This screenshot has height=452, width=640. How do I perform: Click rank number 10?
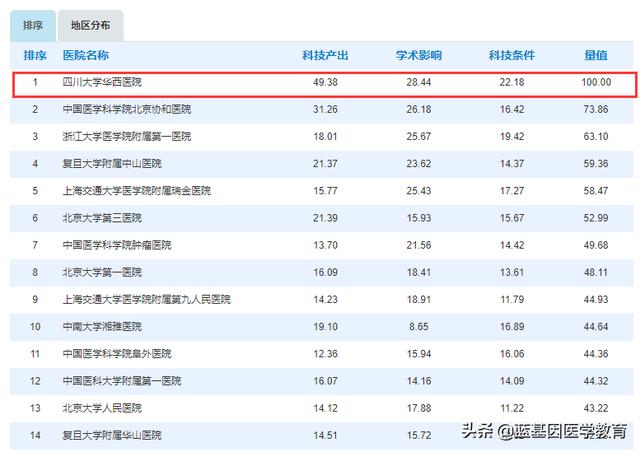pos(35,327)
